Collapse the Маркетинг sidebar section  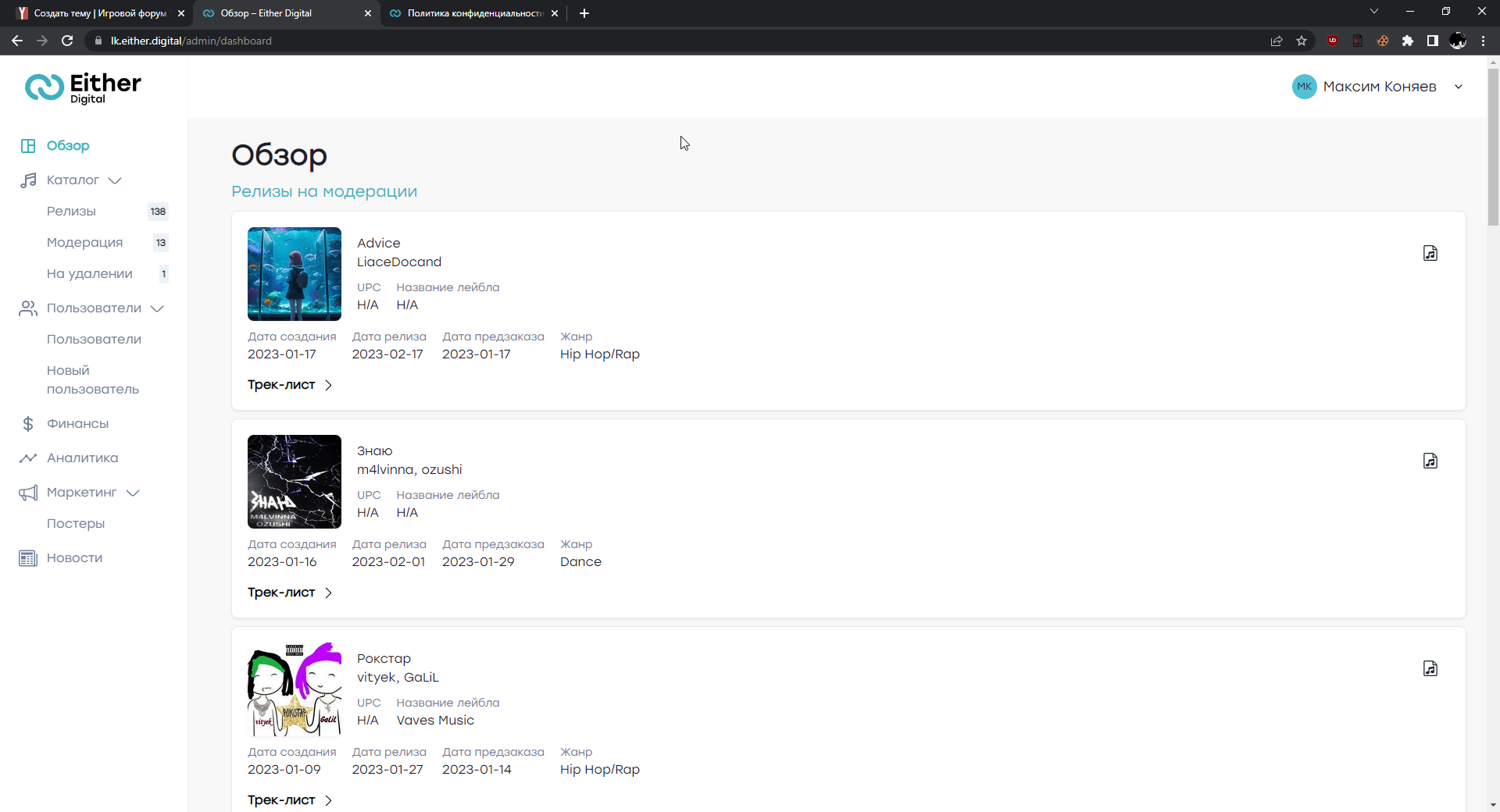point(133,493)
